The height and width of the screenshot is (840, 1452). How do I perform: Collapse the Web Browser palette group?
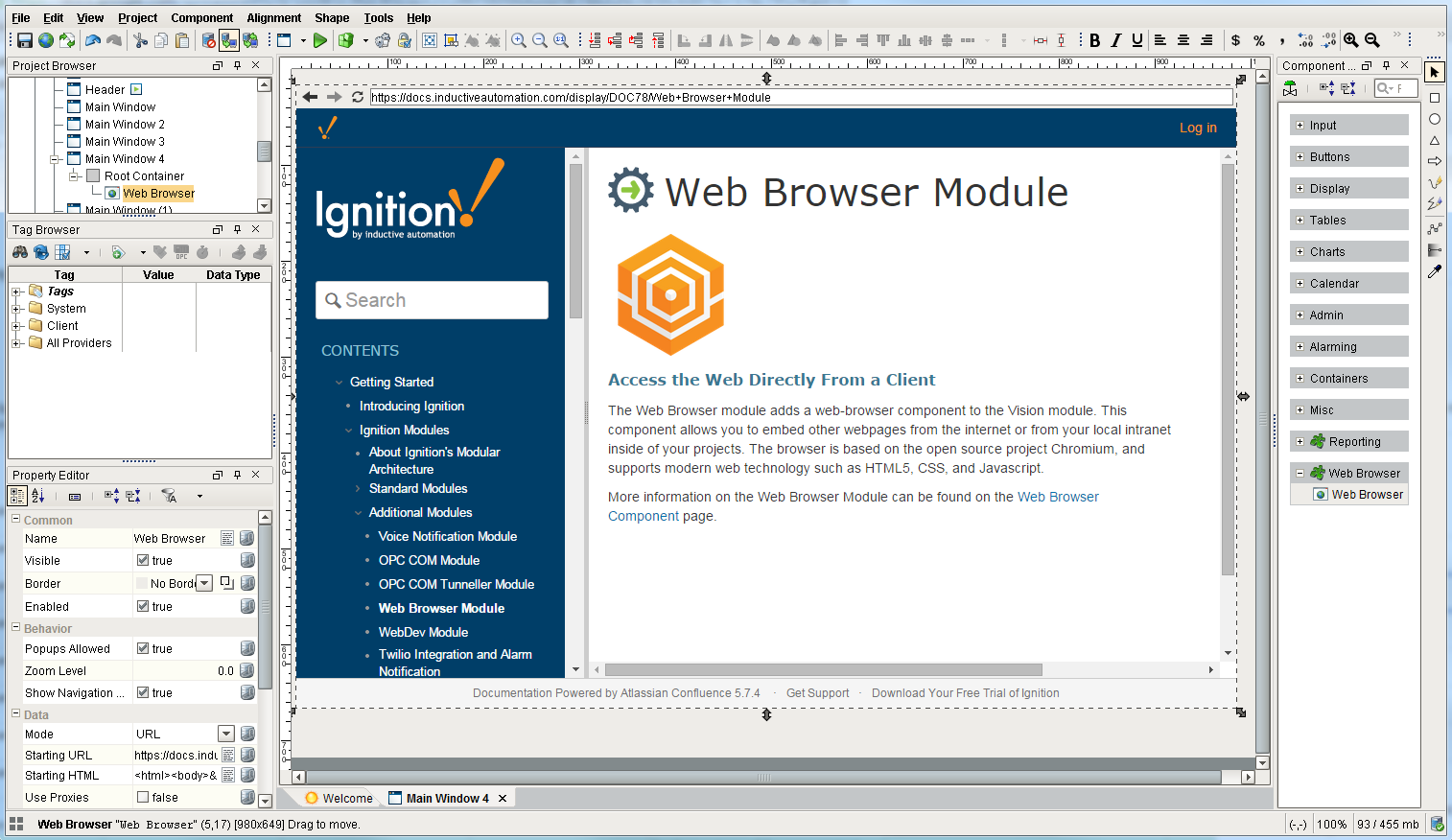click(1300, 473)
